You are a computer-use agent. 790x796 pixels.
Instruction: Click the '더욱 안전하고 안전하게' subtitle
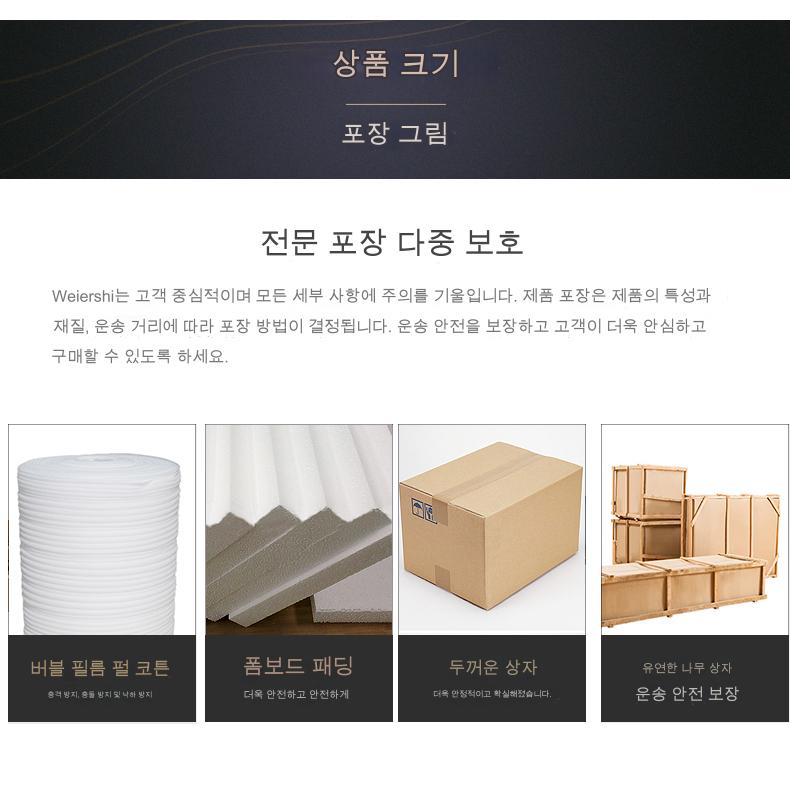[x=296, y=694]
